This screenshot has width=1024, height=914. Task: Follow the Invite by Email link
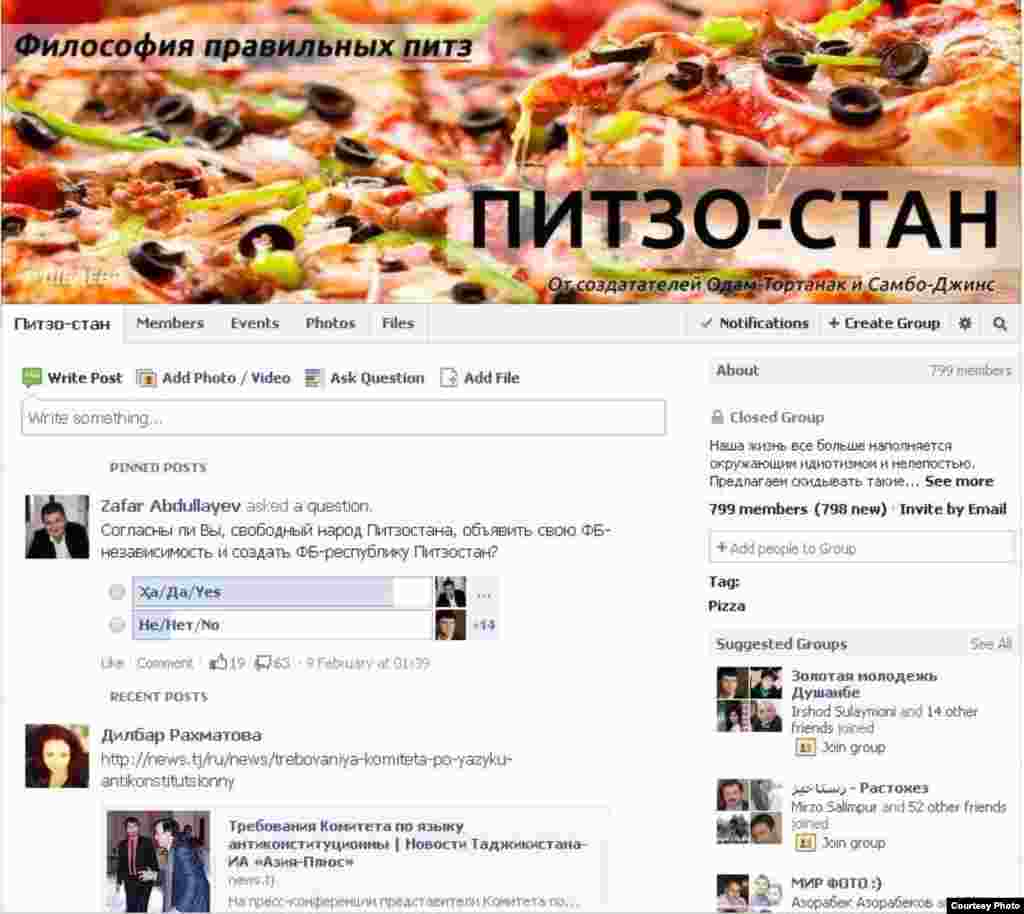(x=952, y=509)
